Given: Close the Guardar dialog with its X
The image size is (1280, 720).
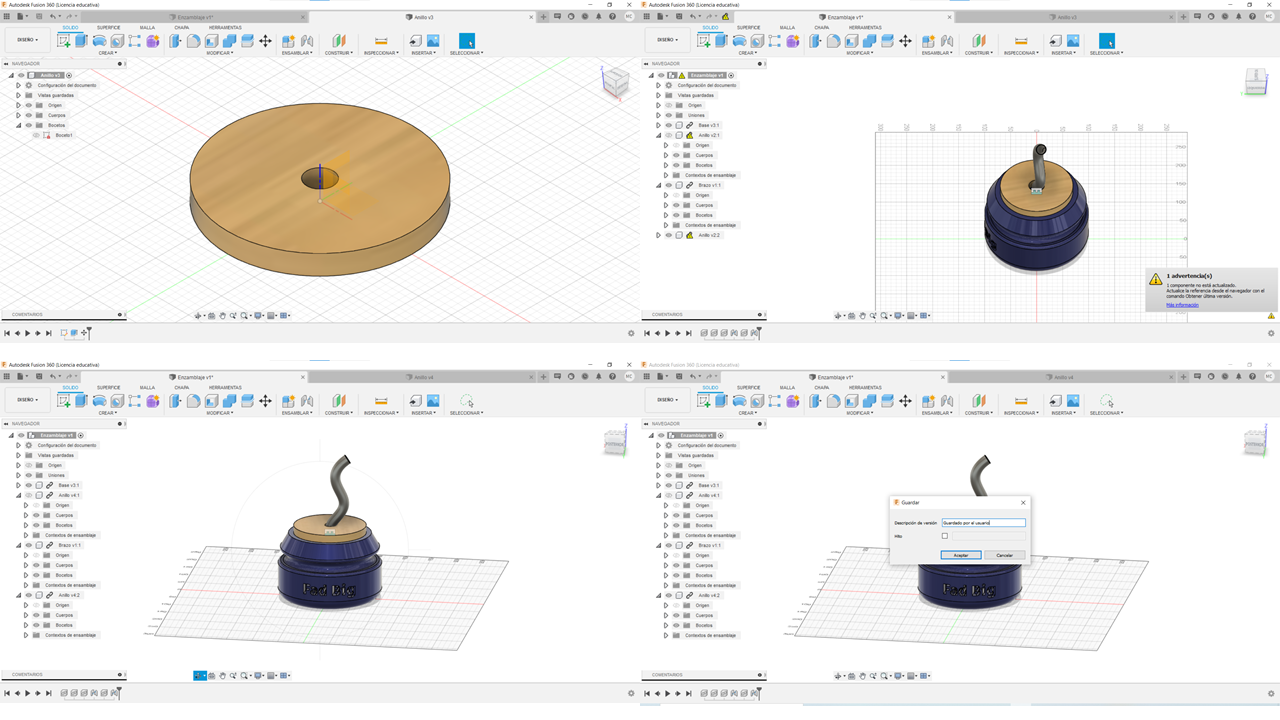Looking at the screenshot, I should coord(1023,503).
